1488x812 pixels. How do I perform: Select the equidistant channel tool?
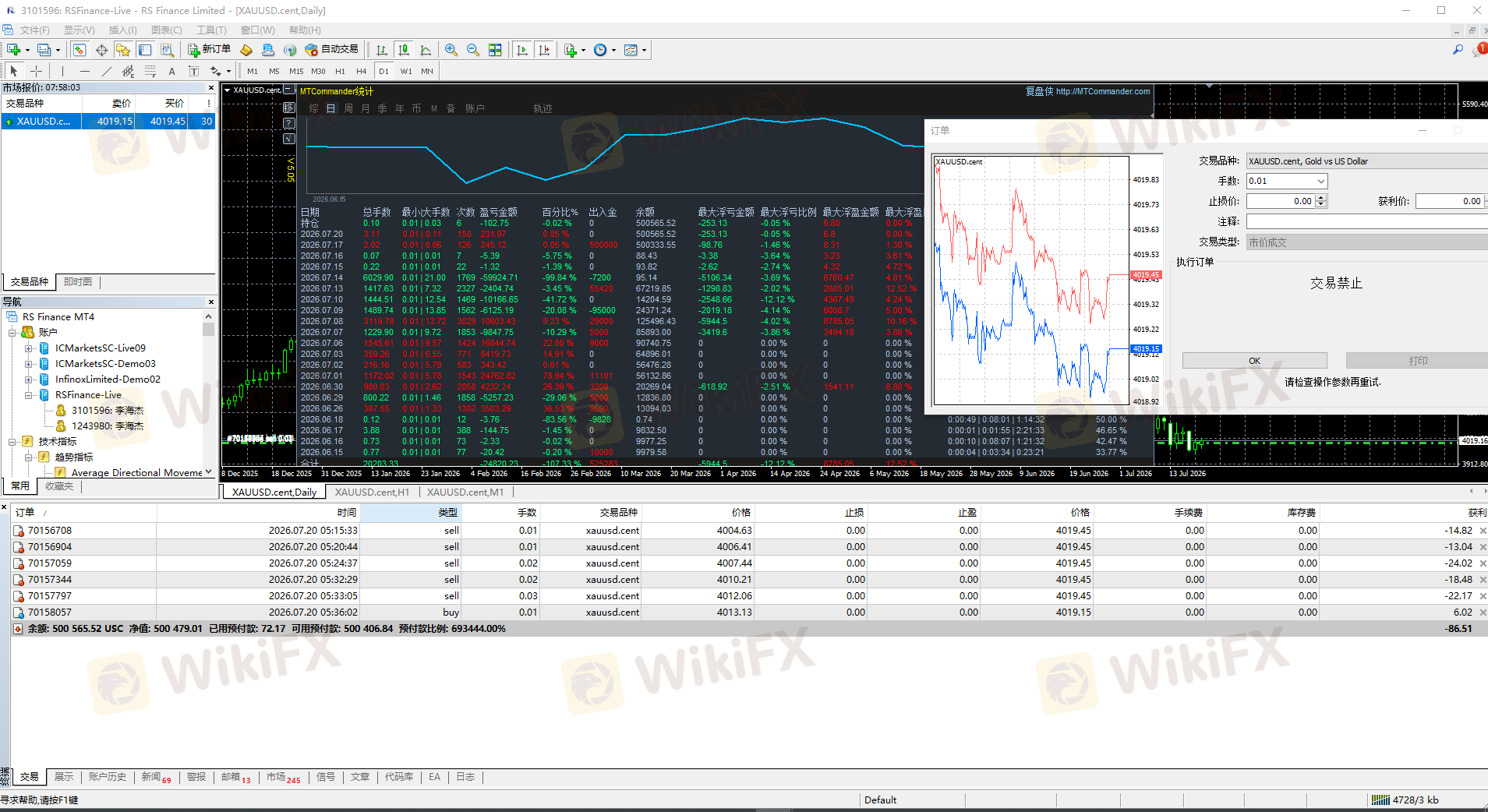coord(128,71)
